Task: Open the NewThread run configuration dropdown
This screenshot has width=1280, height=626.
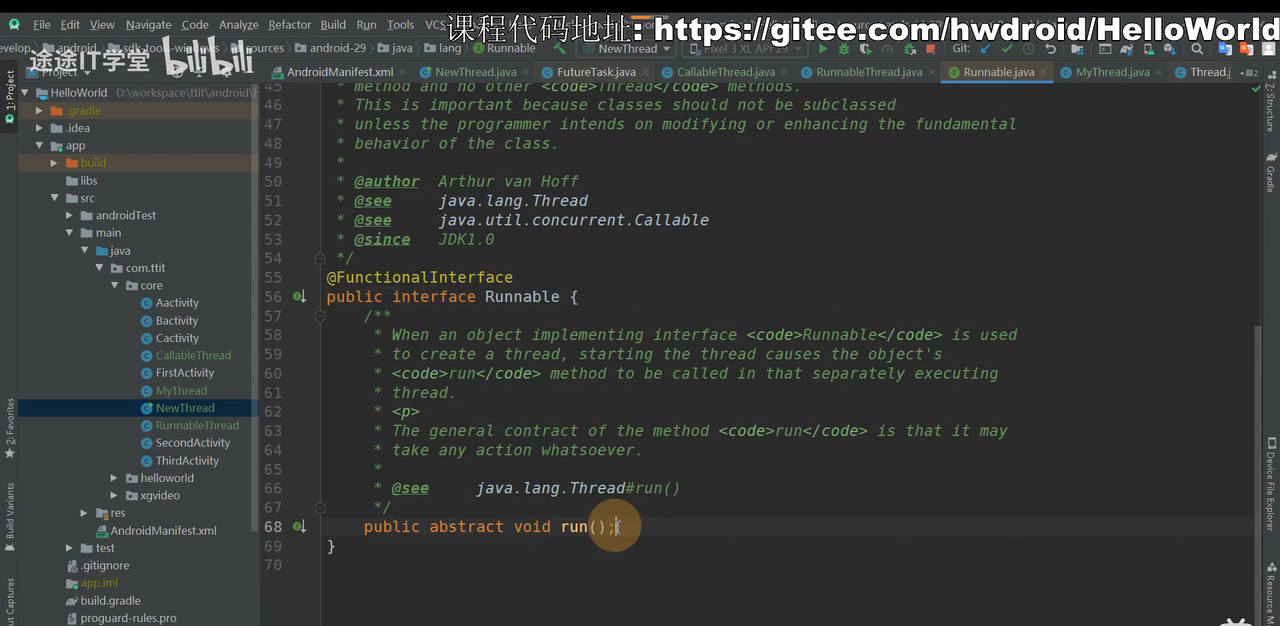Action: coord(627,48)
